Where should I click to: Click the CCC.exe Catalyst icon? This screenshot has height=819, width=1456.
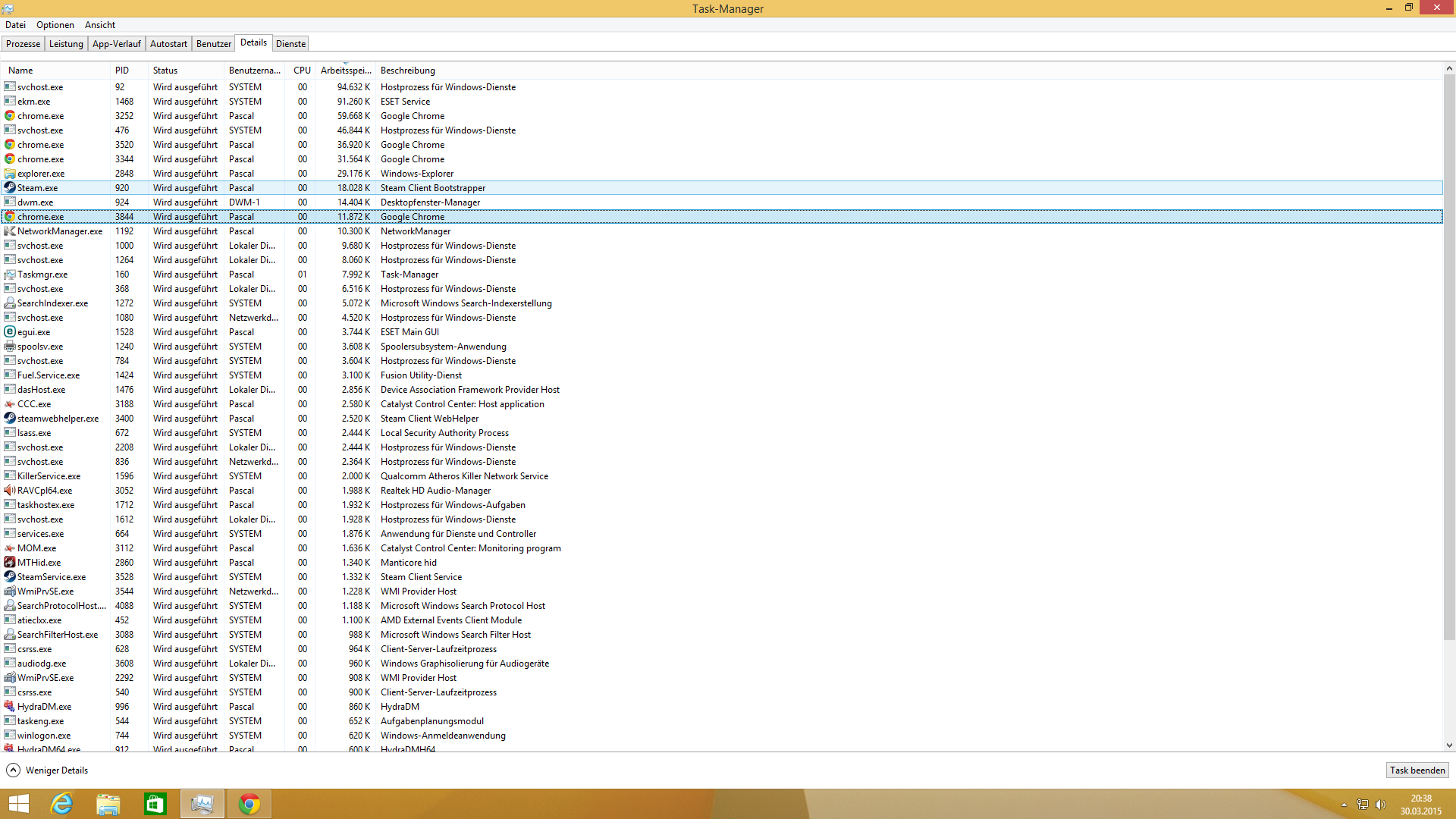coord(10,403)
